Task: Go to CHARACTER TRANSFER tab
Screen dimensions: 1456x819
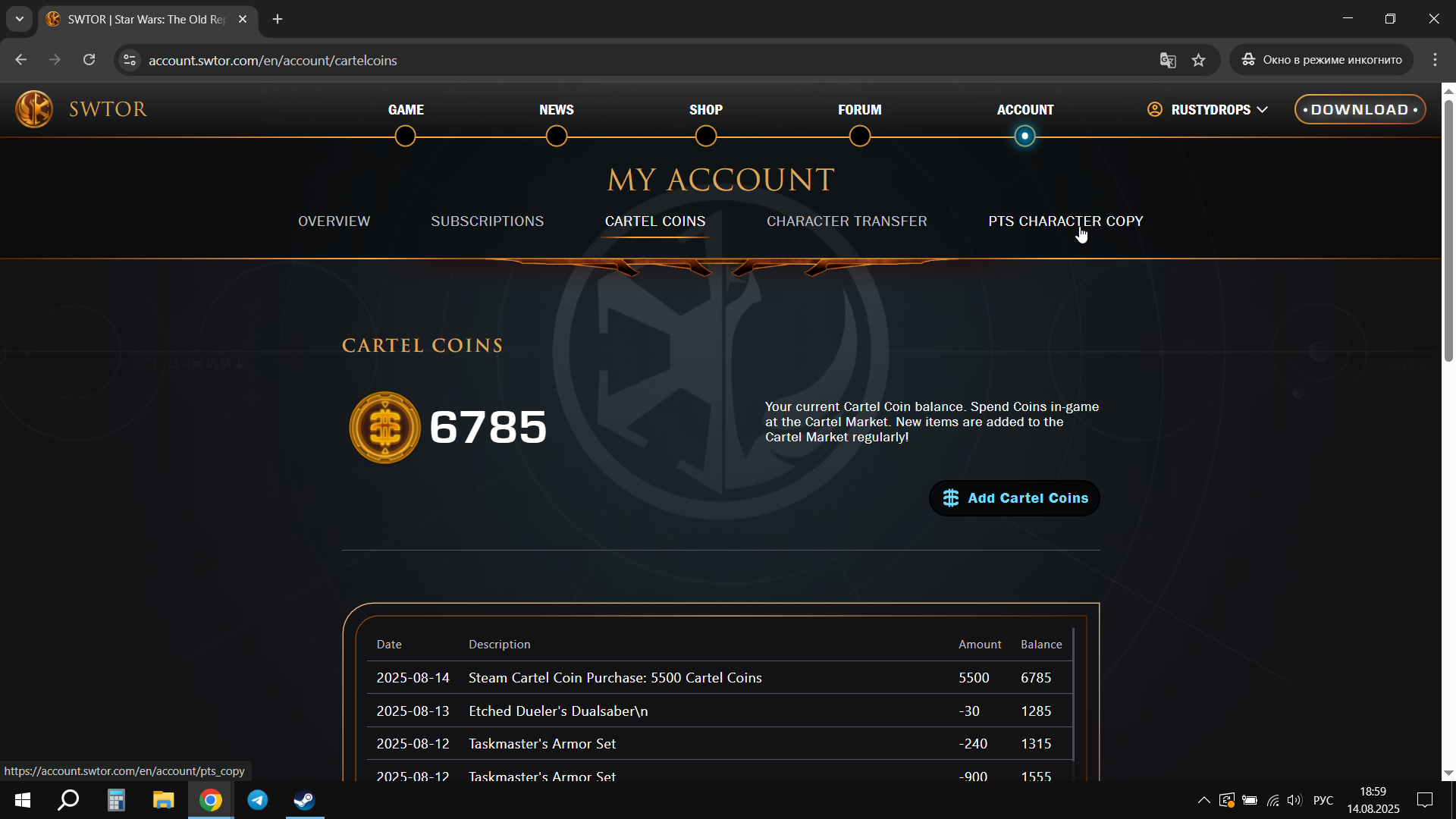Action: tap(847, 221)
